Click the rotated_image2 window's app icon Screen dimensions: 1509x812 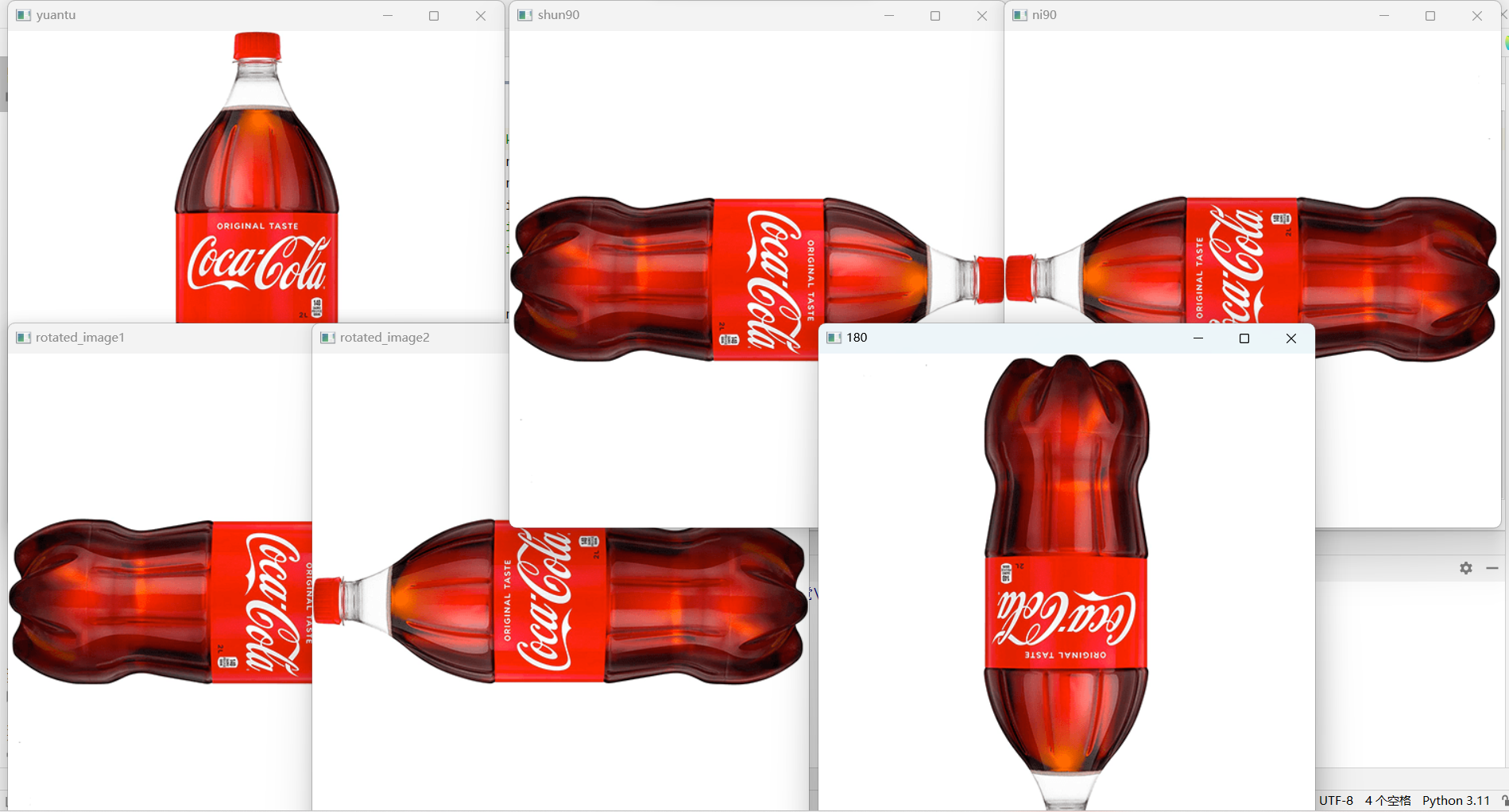pyautogui.click(x=327, y=338)
